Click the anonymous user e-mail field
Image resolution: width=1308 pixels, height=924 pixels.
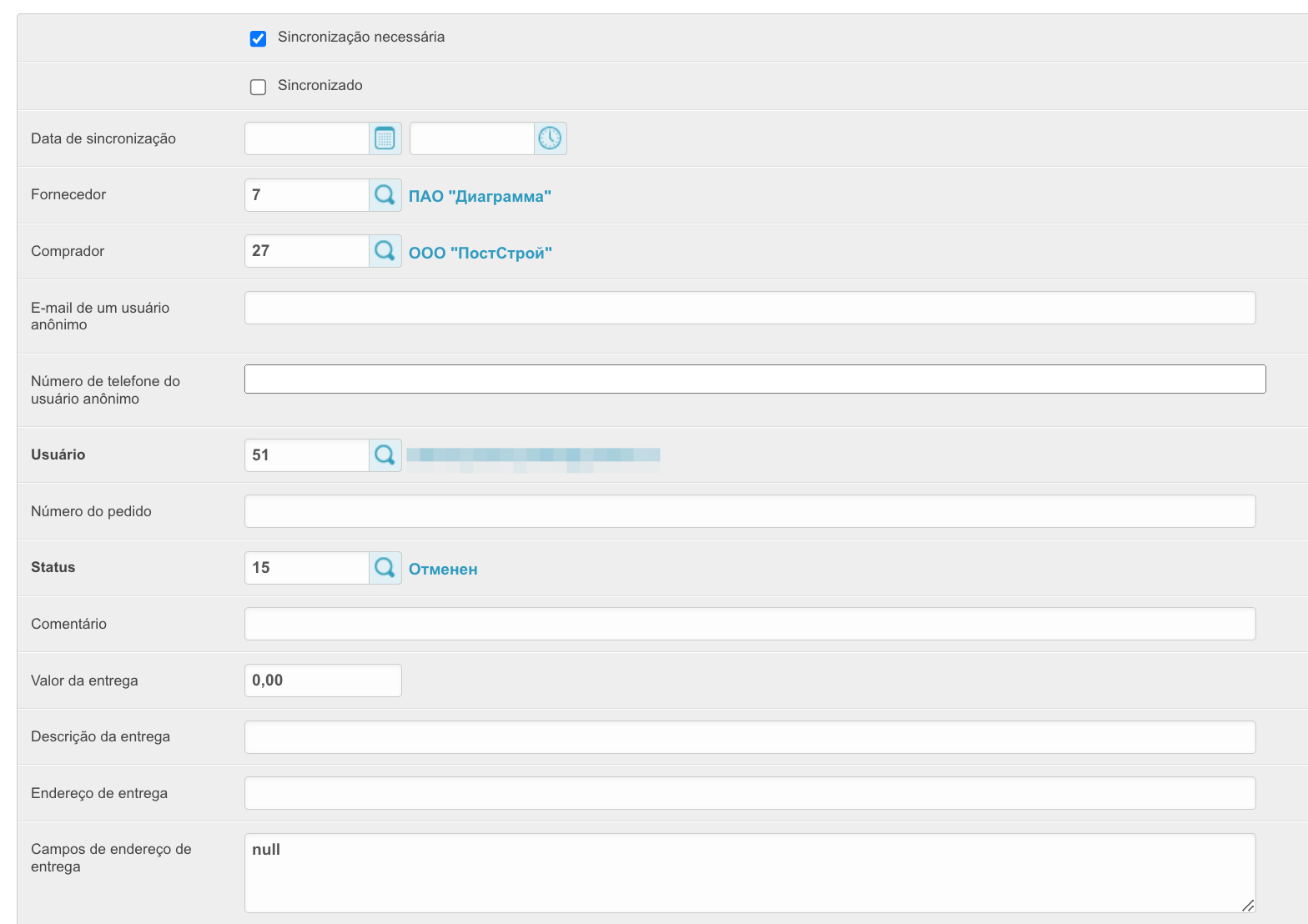[x=749, y=308]
